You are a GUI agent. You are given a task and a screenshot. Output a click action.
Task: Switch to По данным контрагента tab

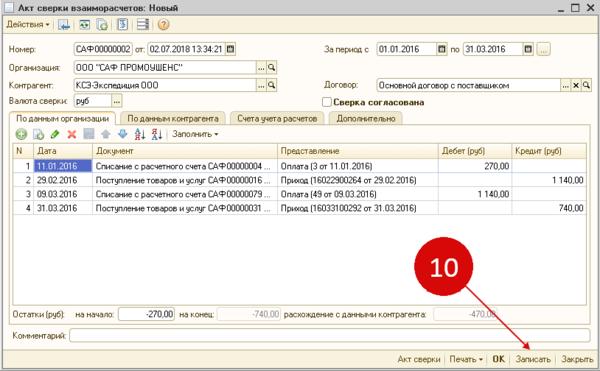(173, 119)
